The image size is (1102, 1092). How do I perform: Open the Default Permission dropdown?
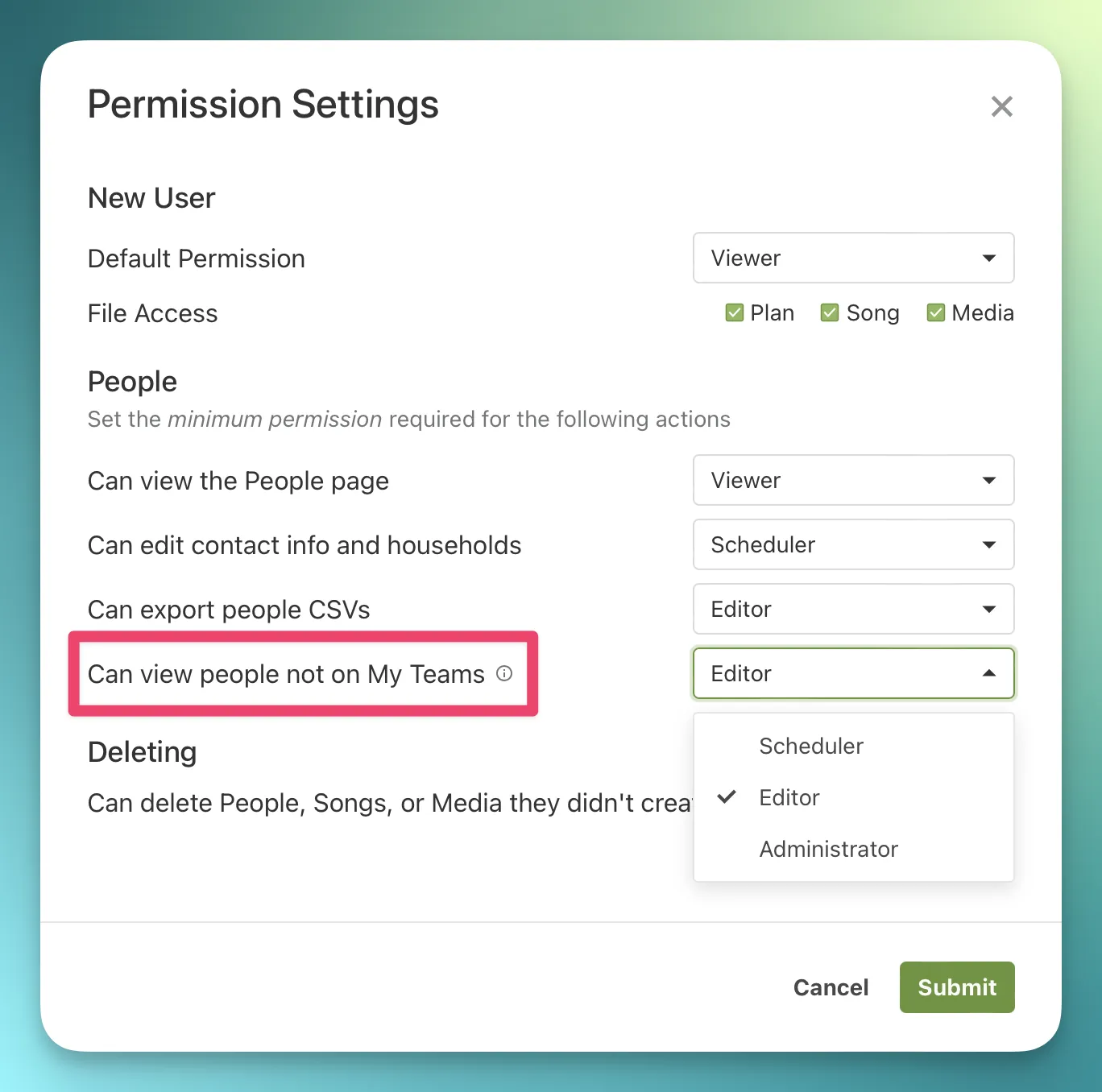coord(853,258)
